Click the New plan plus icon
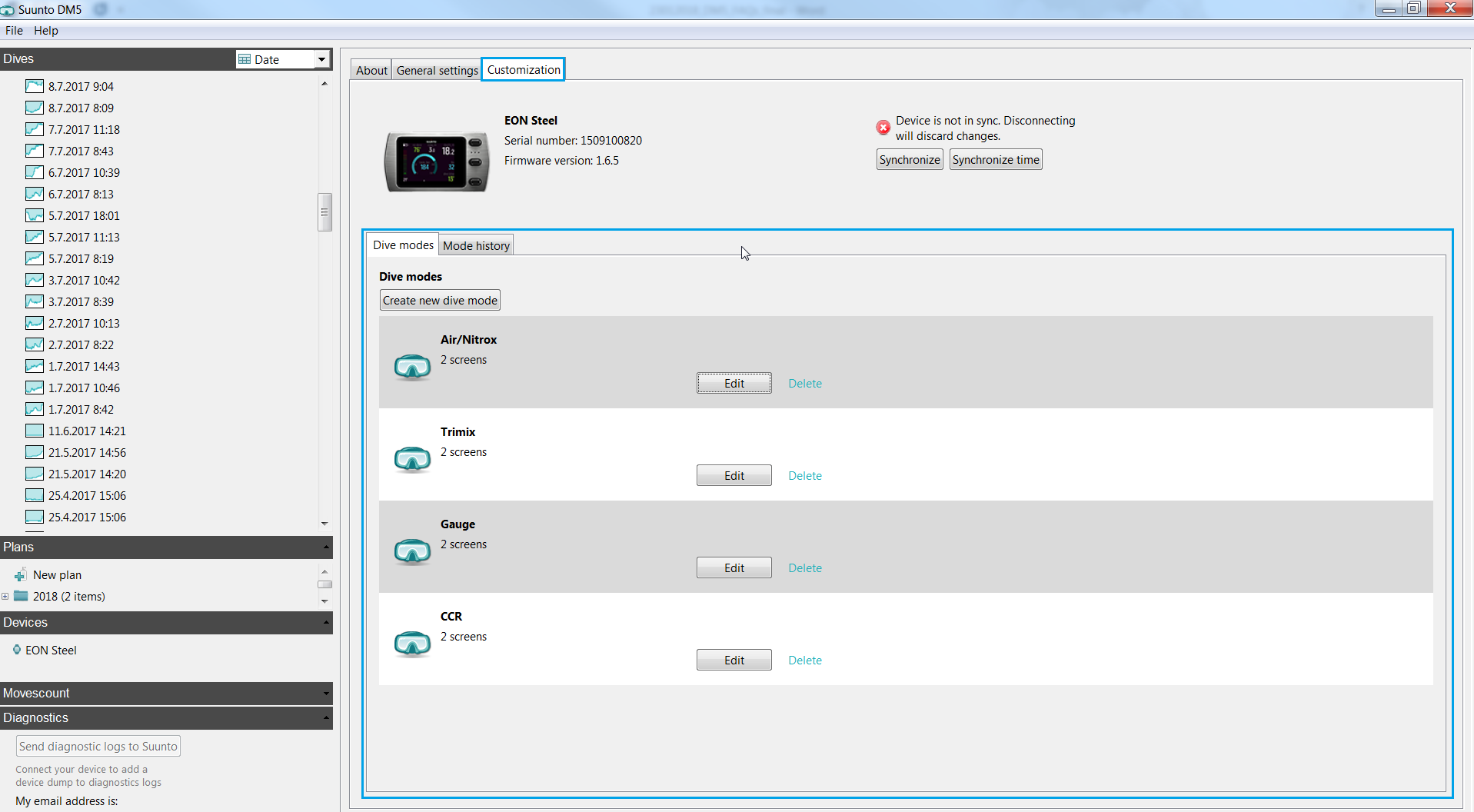The image size is (1474, 812). pyautogui.click(x=21, y=575)
